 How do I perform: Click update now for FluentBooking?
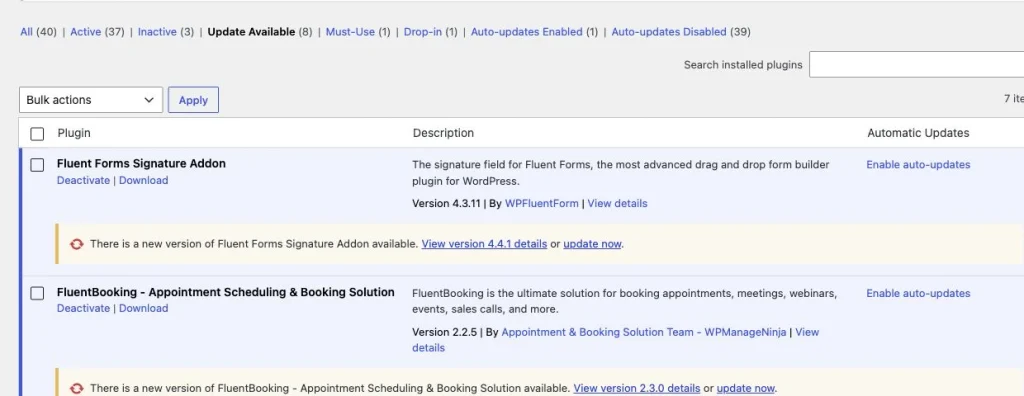746,388
